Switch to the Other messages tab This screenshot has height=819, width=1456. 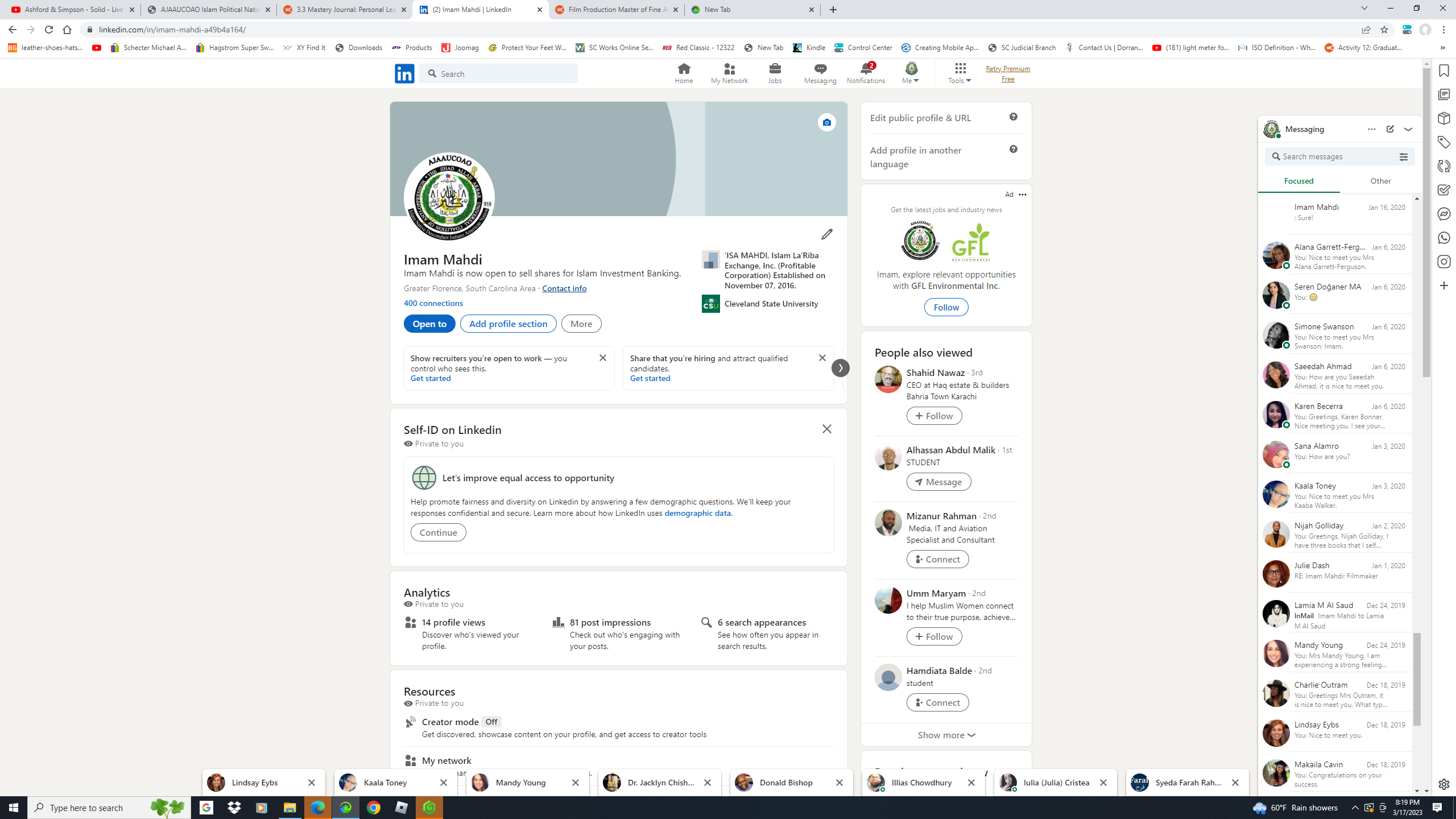[x=1380, y=181]
